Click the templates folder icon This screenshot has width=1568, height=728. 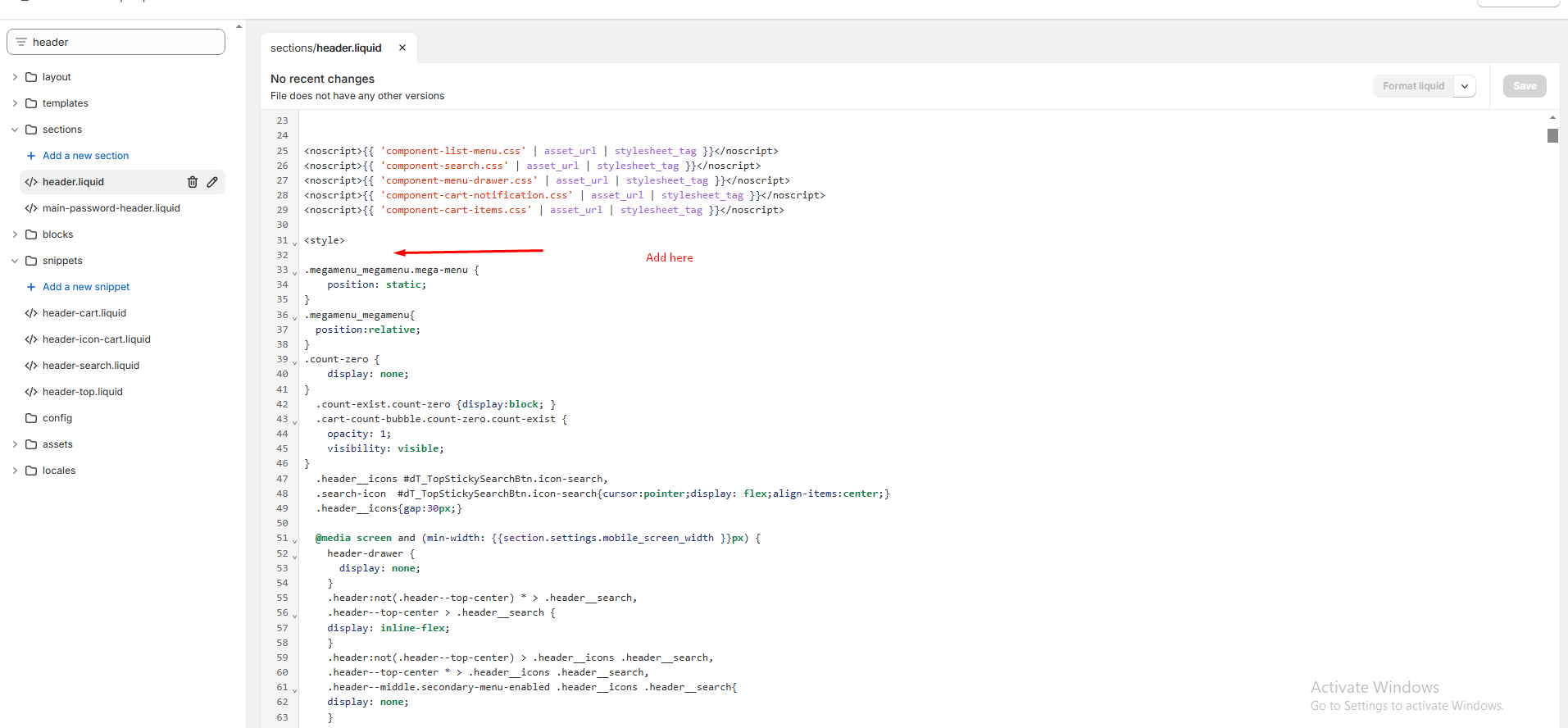click(31, 103)
